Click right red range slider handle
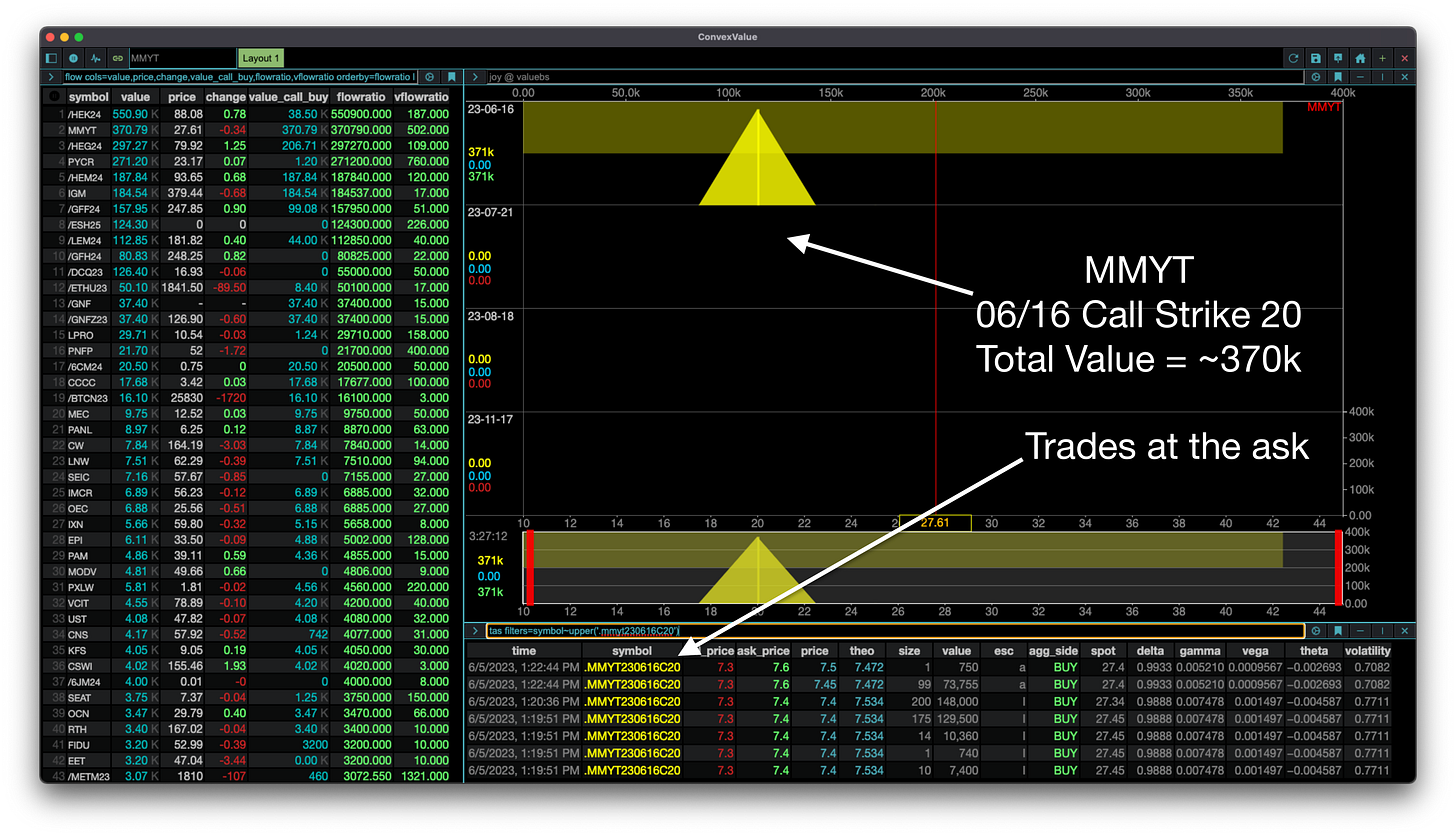 tap(1337, 567)
